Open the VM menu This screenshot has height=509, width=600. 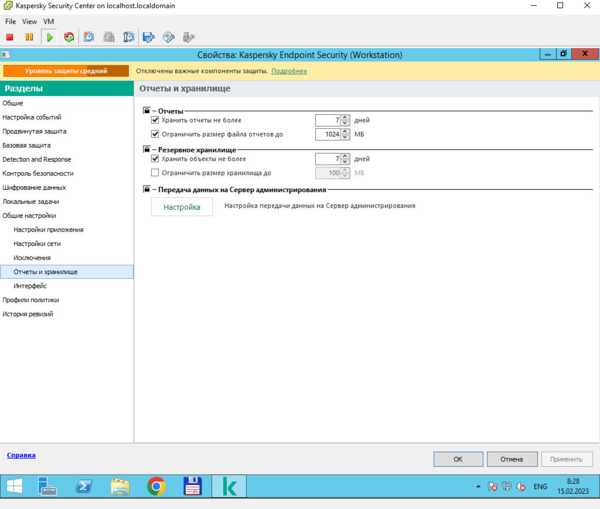(49, 21)
